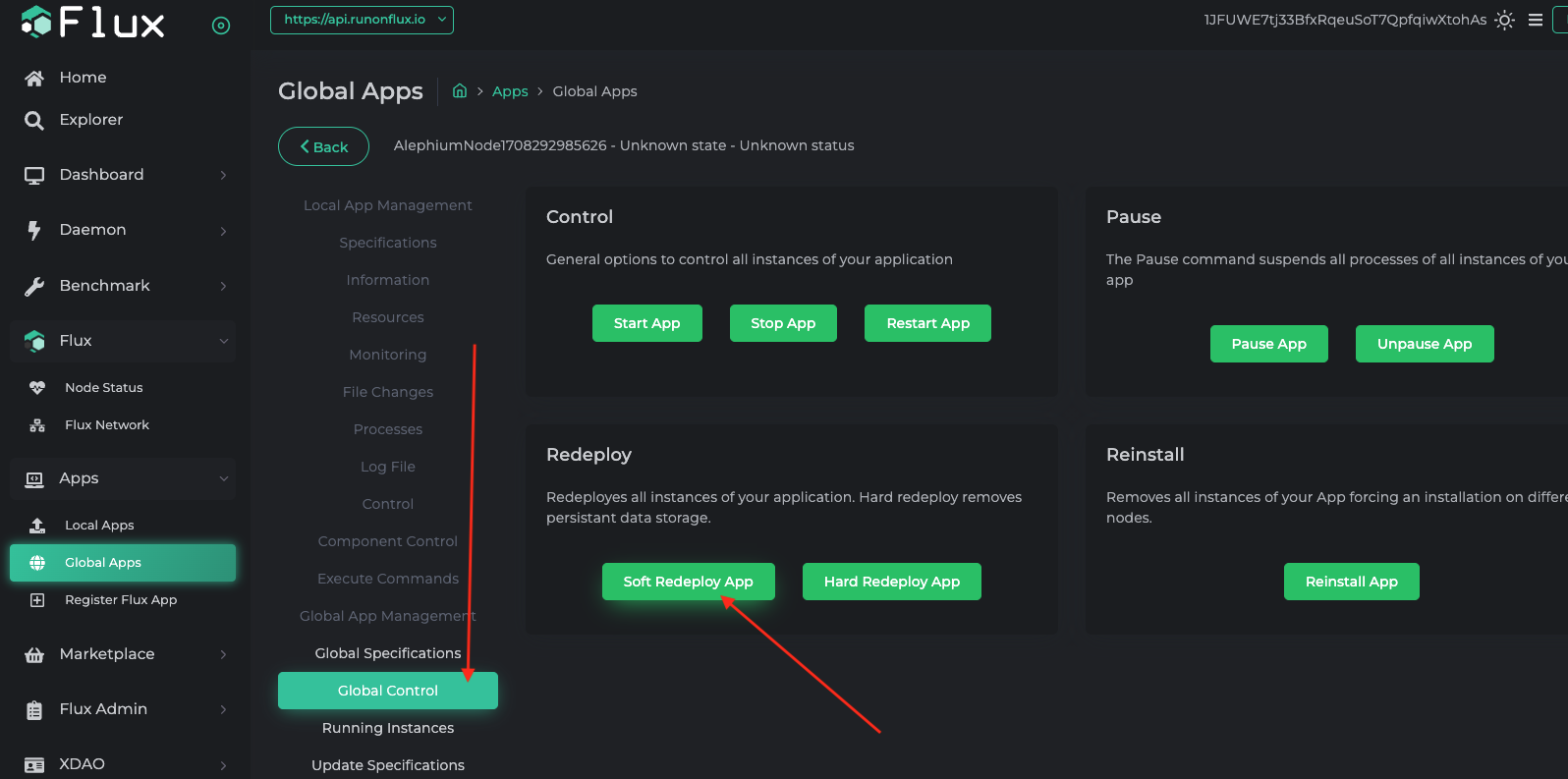The image size is (1568, 779).
Task: Click the Processes tab
Action: pyautogui.click(x=388, y=429)
